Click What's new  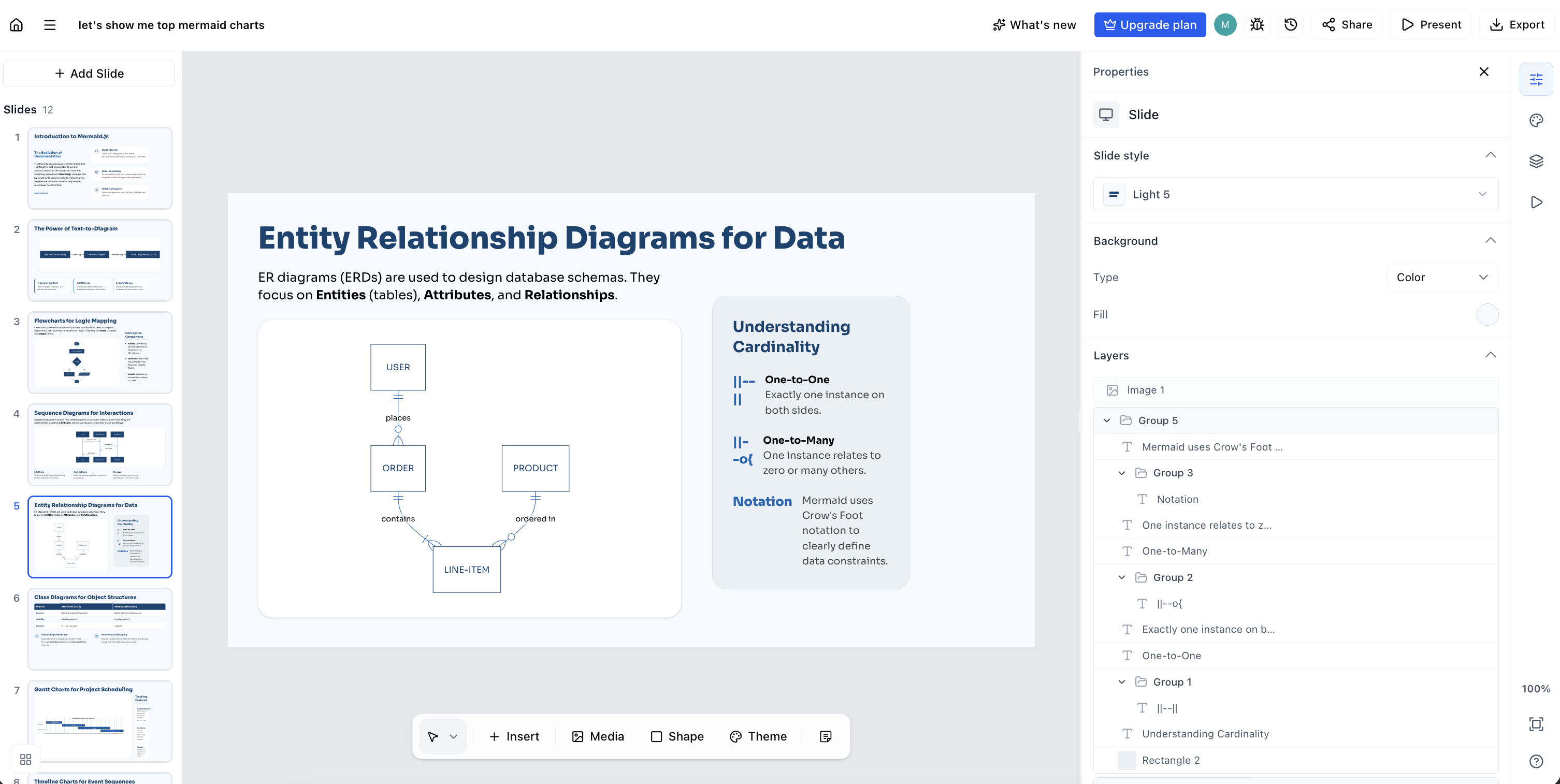[1034, 25]
